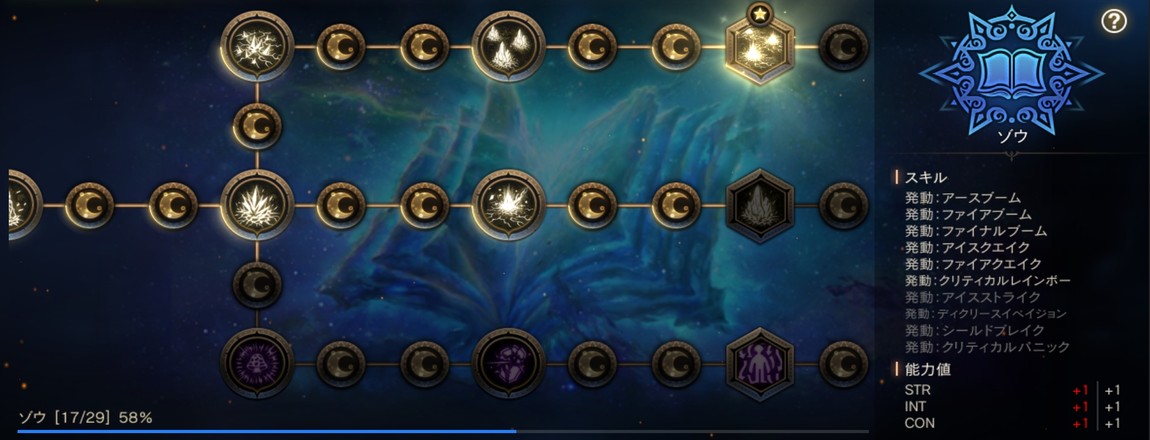Open the help question mark icon

[x=1113, y=22]
